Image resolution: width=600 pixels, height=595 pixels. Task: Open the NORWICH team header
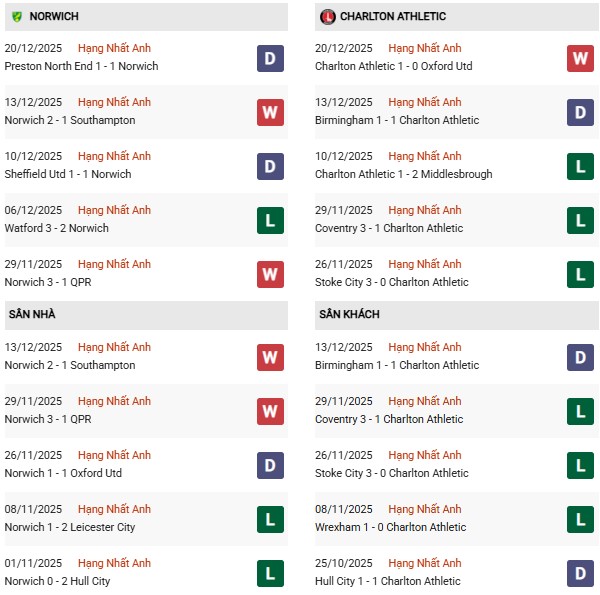[x=54, y=17]
